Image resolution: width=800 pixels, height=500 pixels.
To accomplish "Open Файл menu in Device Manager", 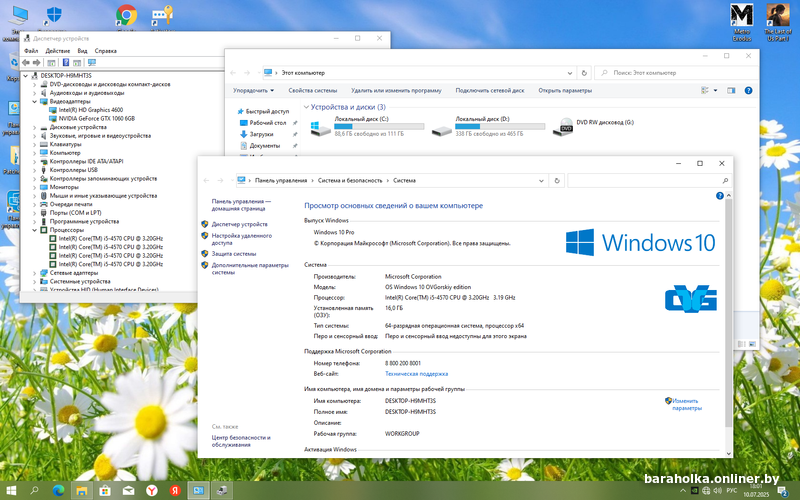I will coord(31,51).
